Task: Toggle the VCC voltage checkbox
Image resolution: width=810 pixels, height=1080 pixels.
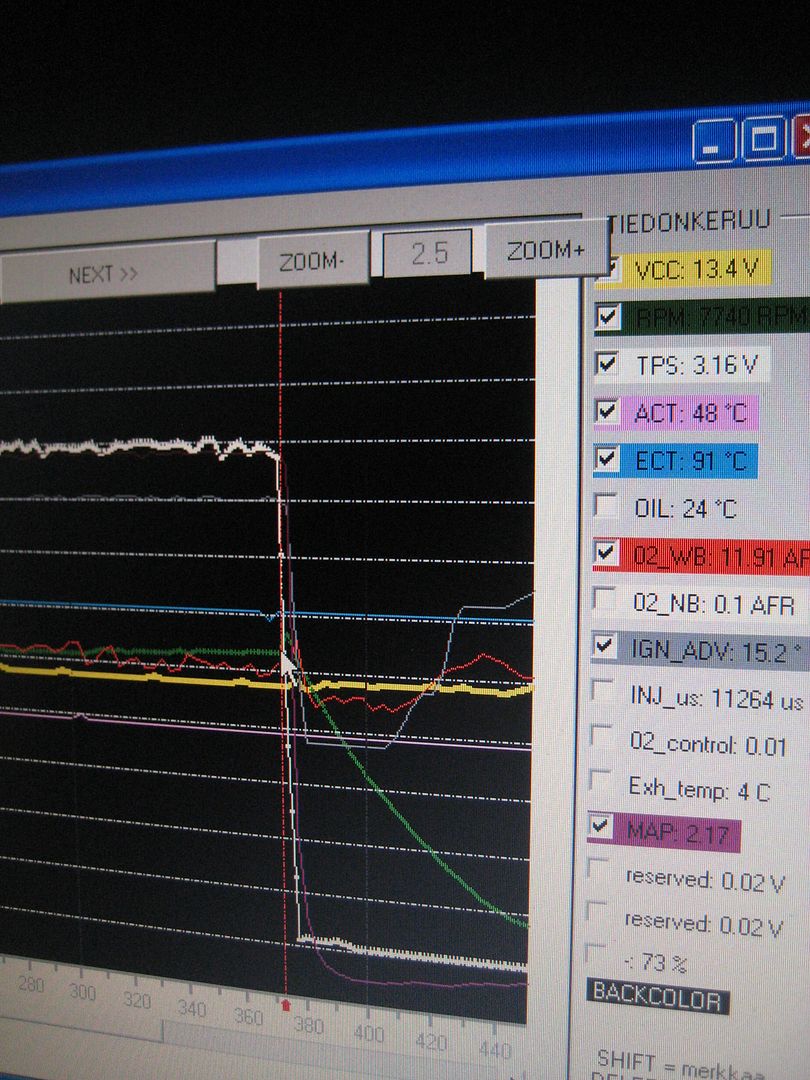Action: (x=610, y=267)
